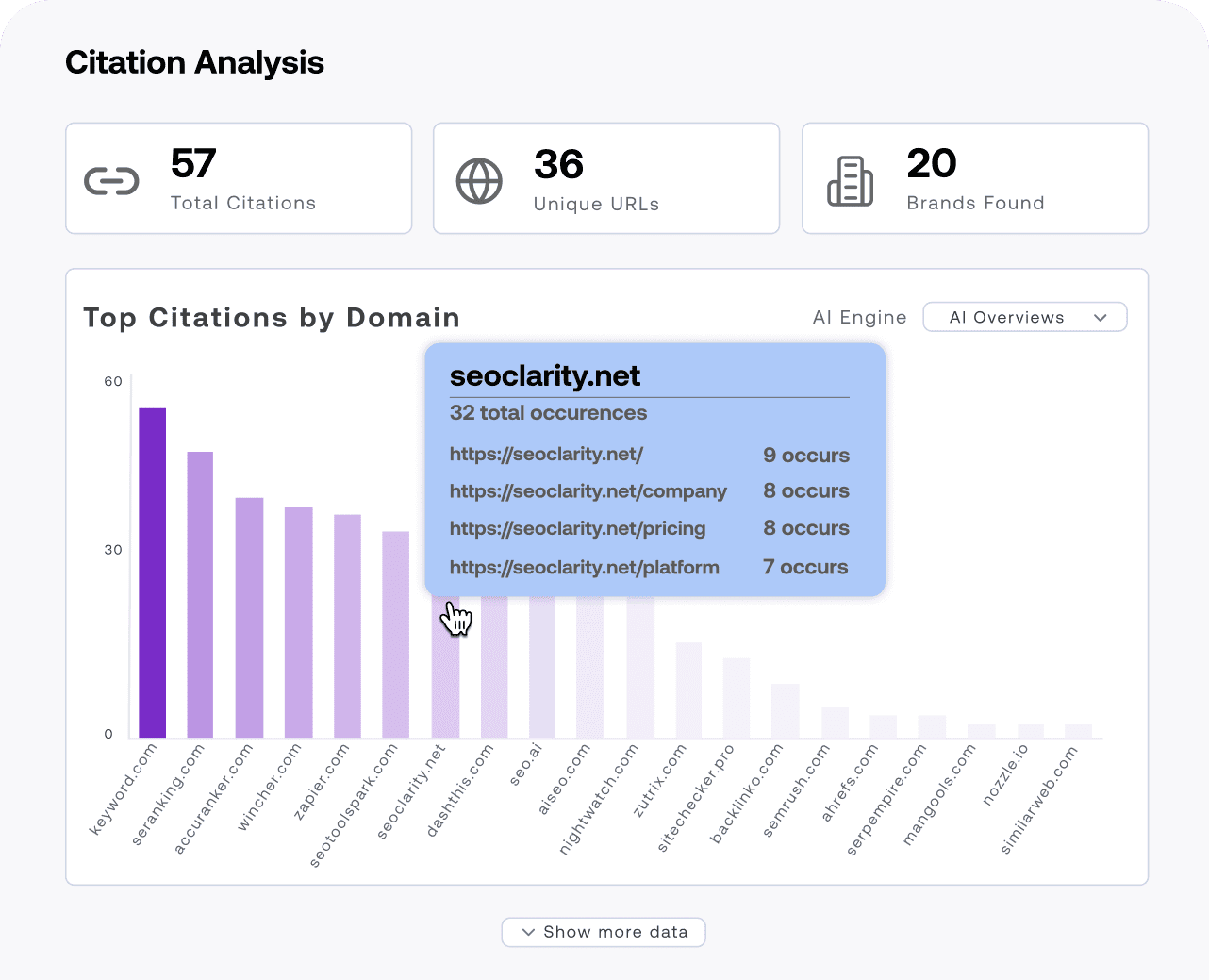Open the https://seoclarity.net/company link
The width and height of the screenshot is (1209, 980).
point(588,491)
